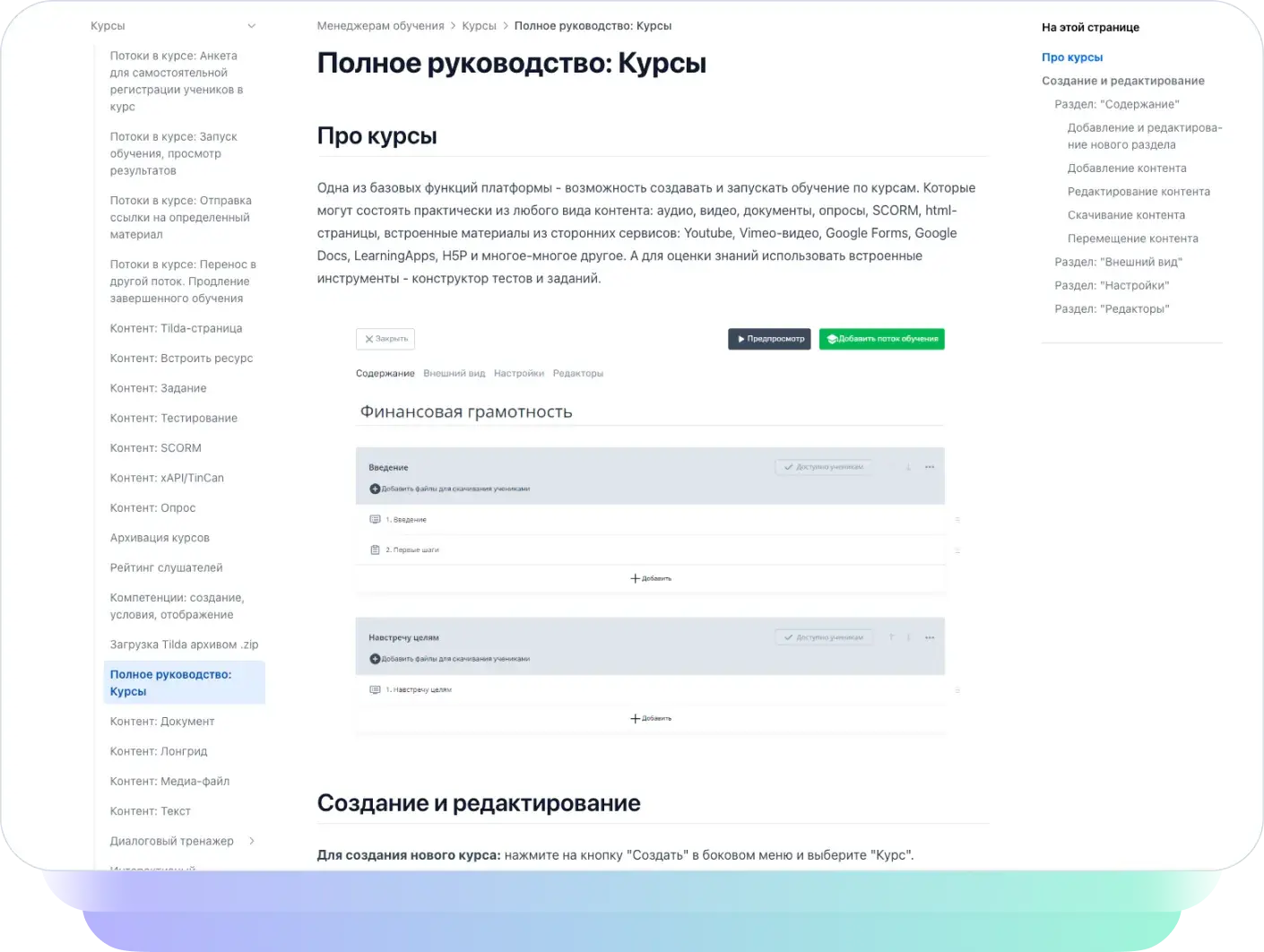Jump to 'Раздел: "Внешний вид"' anchor
The width and height of the screenshot is (1264, 952).
click(x=1119, y=262)
